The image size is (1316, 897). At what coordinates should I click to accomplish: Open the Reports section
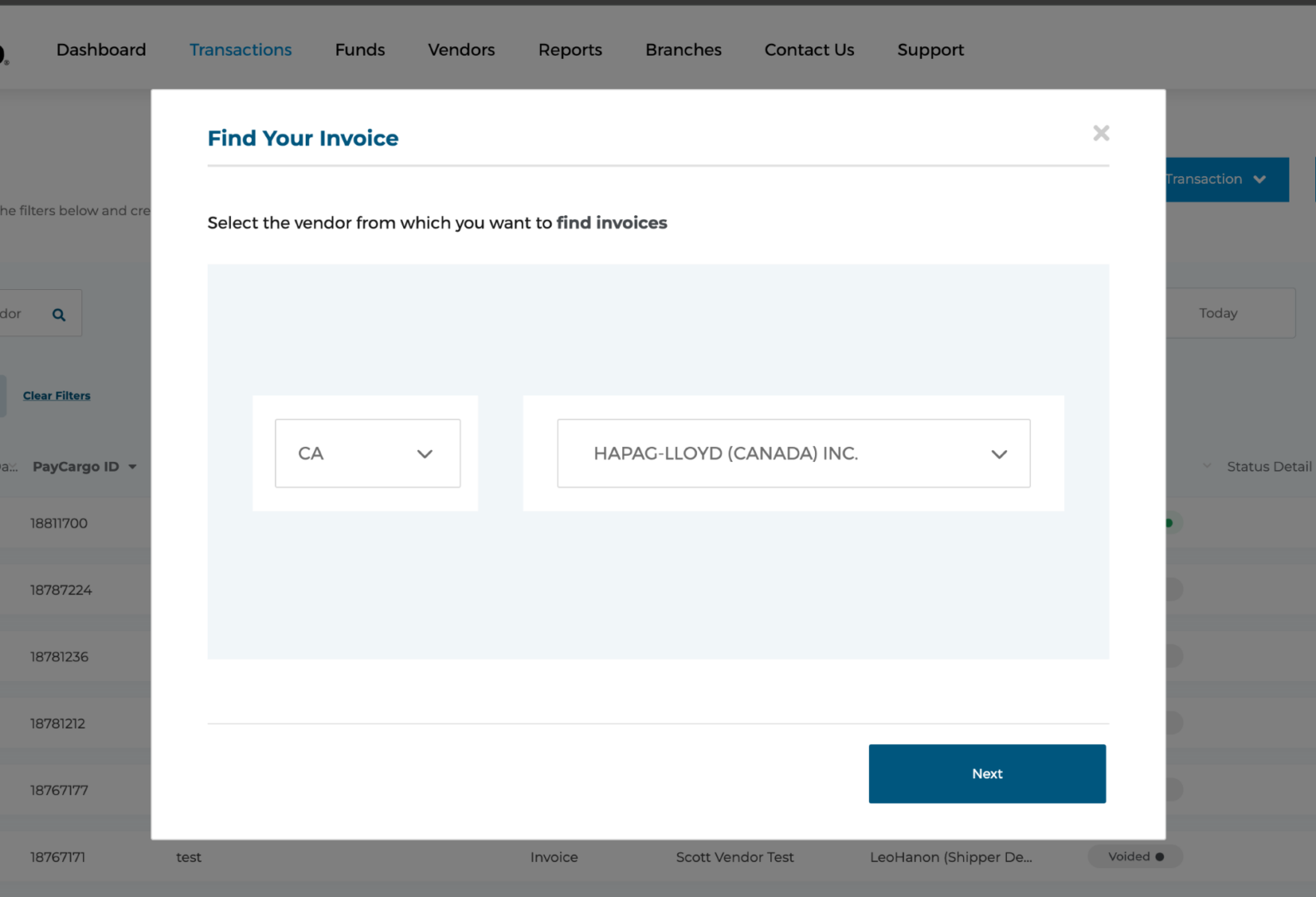click(570, 50)
